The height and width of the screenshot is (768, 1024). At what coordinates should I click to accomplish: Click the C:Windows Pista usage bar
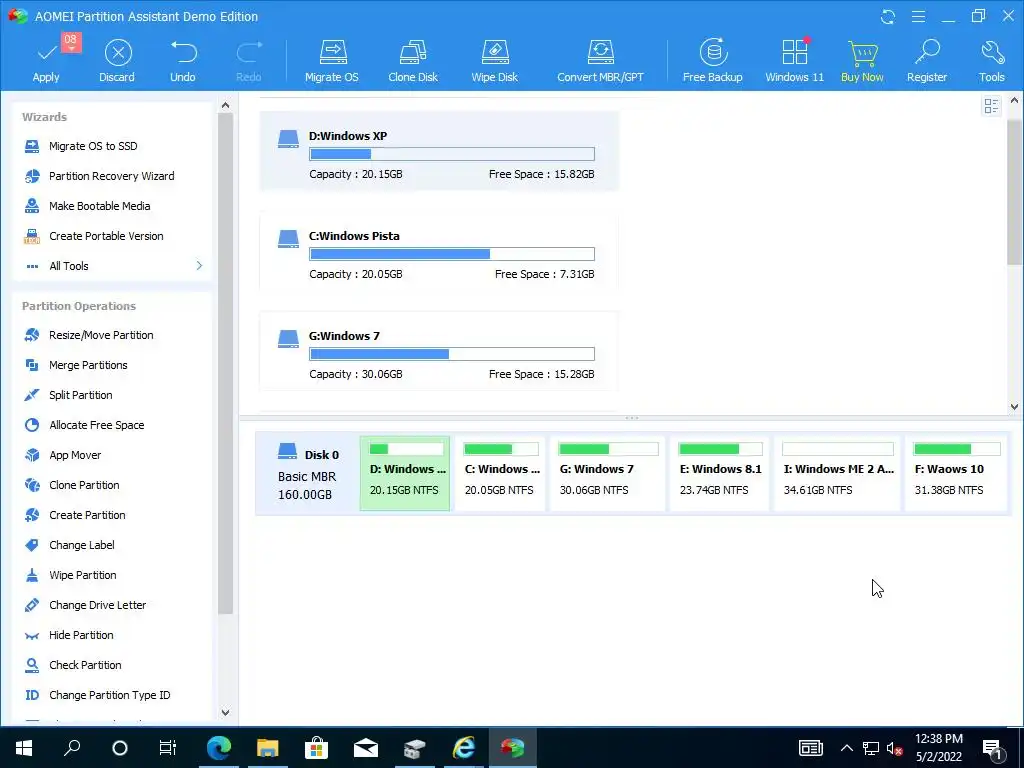point(452,254)
